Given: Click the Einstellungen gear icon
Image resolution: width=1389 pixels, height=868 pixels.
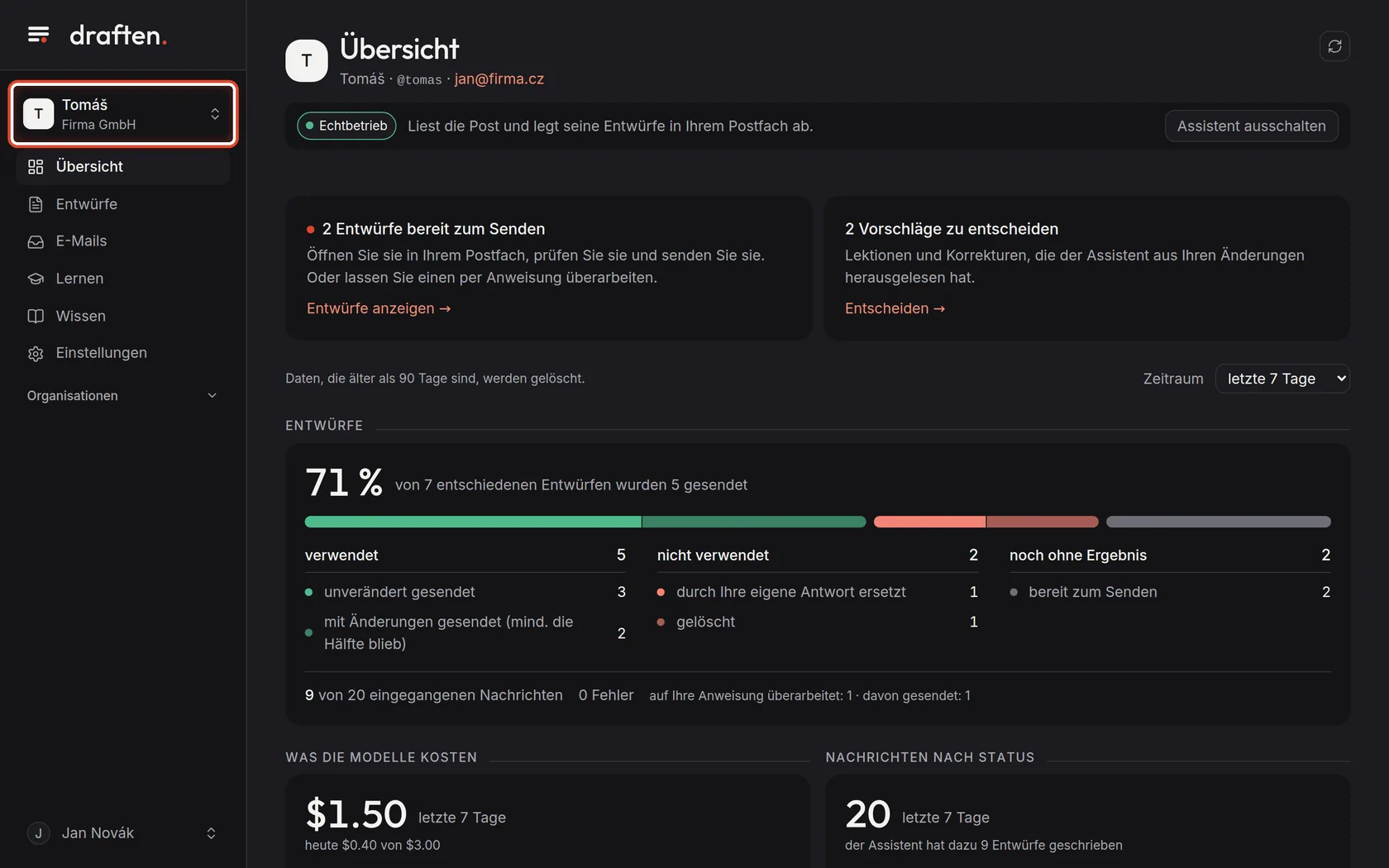Looking at the screenshot, I should tap(36, 353).
